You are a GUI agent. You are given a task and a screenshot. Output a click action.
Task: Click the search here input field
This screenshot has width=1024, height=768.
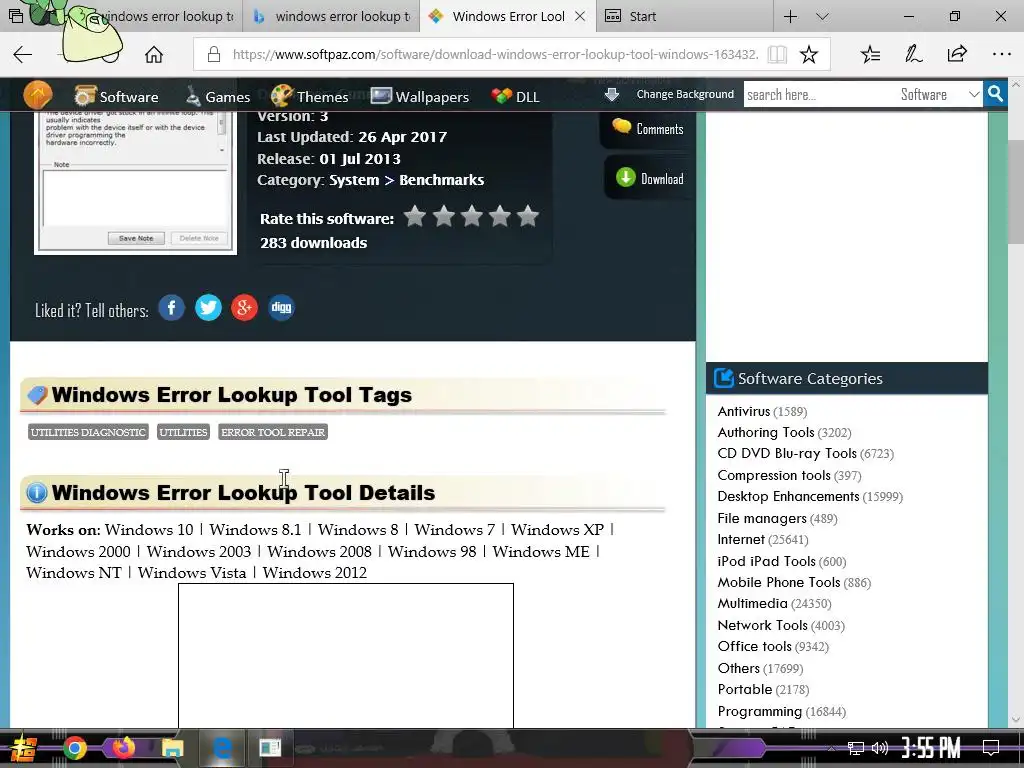pos(820,94)
